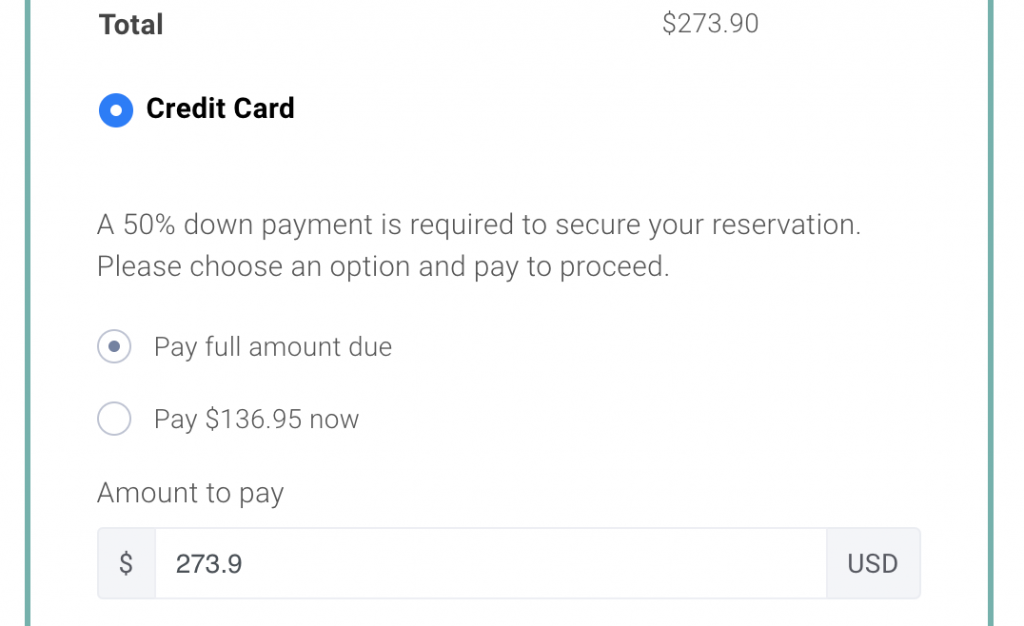Click the dollar sign prefix of amount field

pos(126,563)
